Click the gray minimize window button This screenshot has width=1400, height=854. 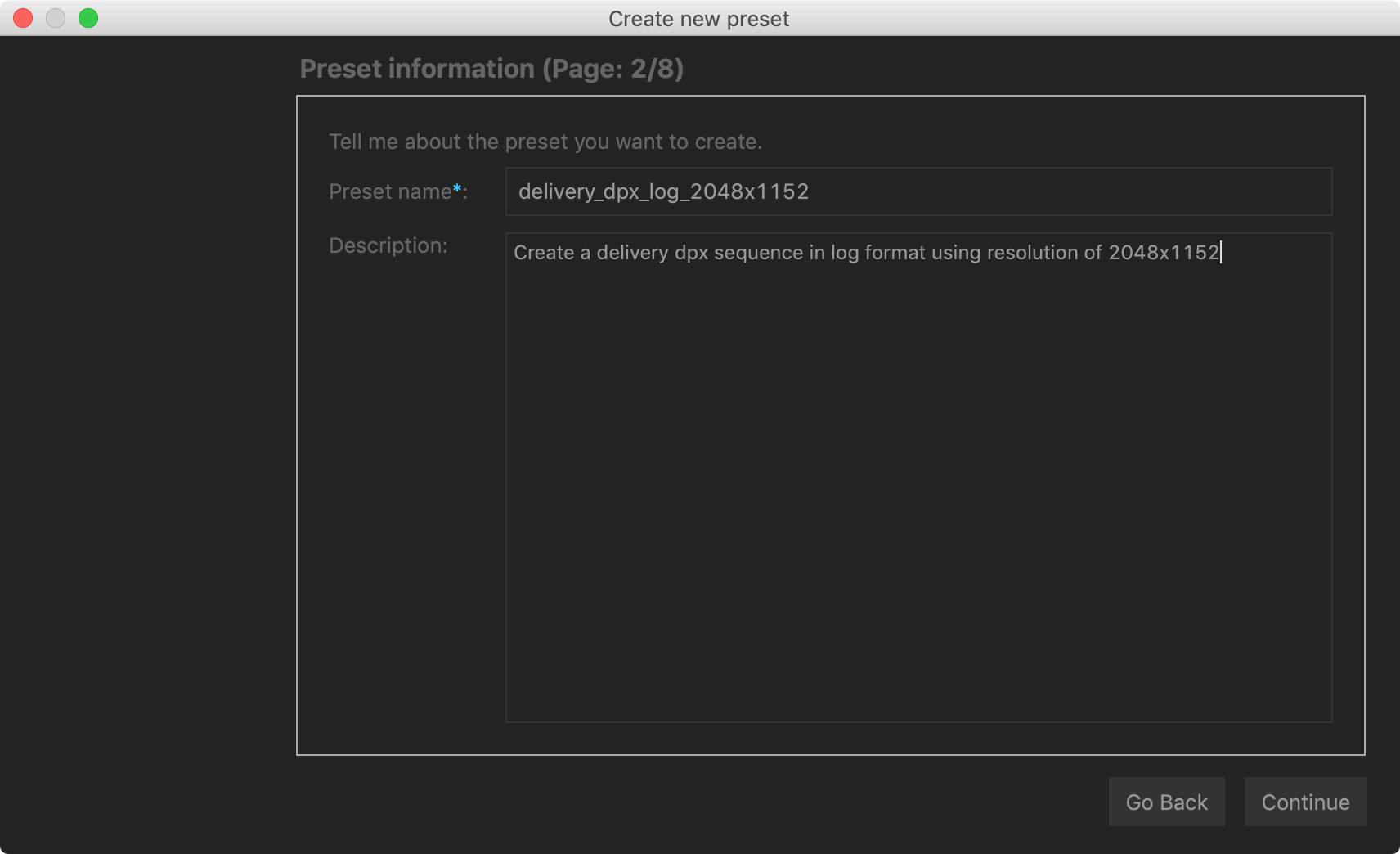point(56,18)
